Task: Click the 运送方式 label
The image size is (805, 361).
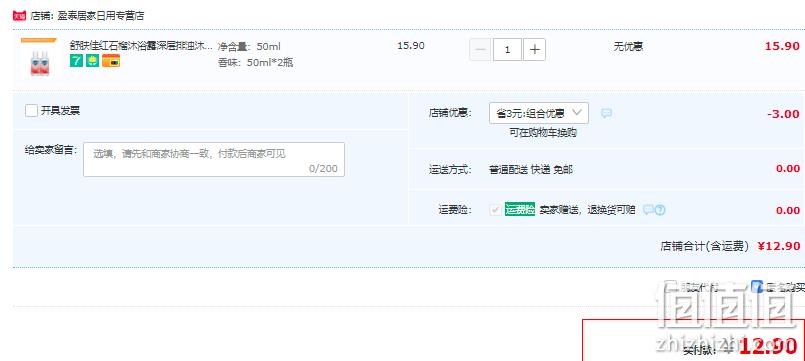Action: (450, 169)
